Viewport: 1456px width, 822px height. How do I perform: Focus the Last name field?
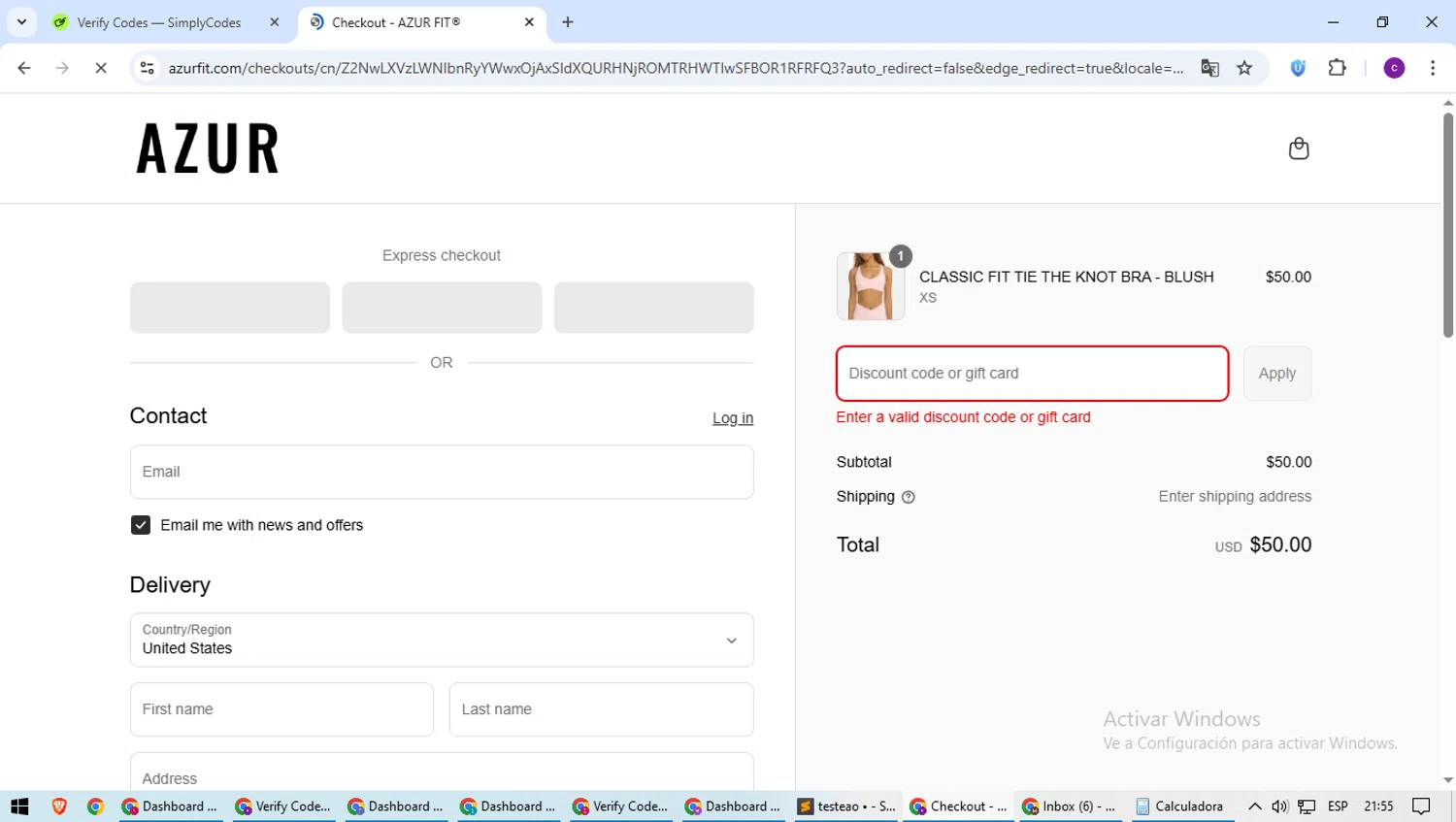(x=602, y=709)
